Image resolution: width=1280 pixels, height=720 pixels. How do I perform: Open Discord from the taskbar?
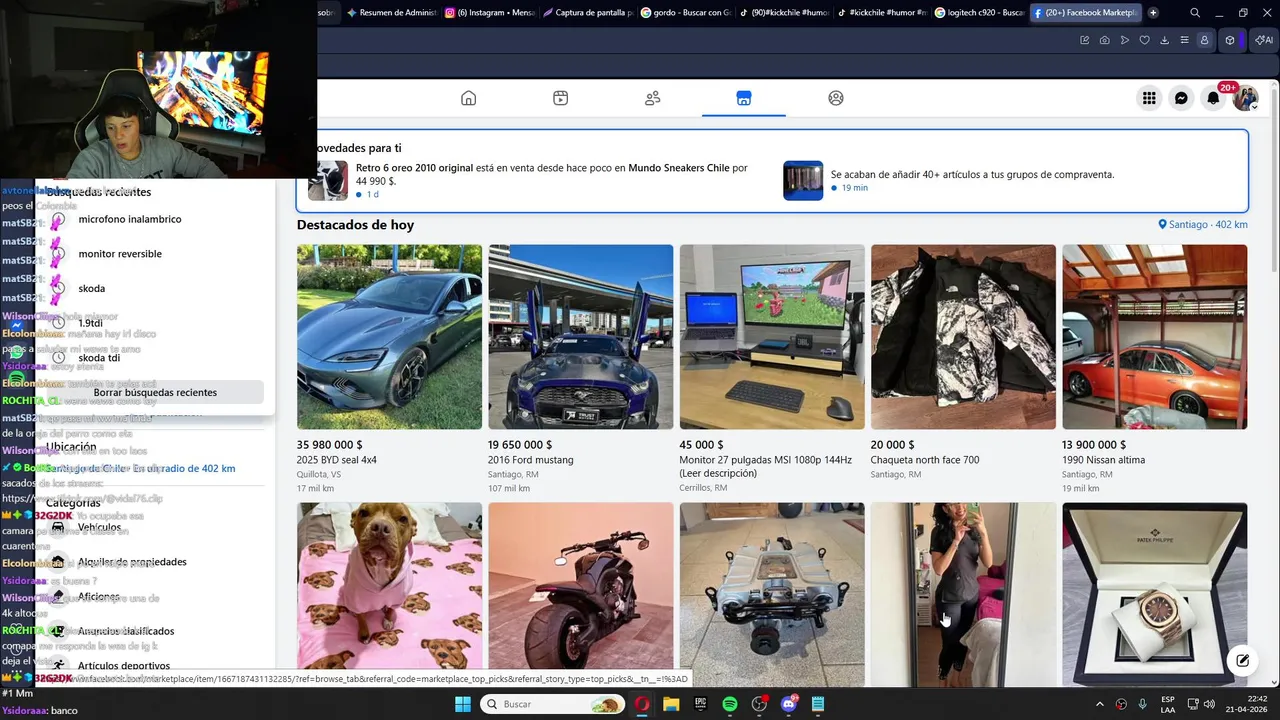point(789,704)
